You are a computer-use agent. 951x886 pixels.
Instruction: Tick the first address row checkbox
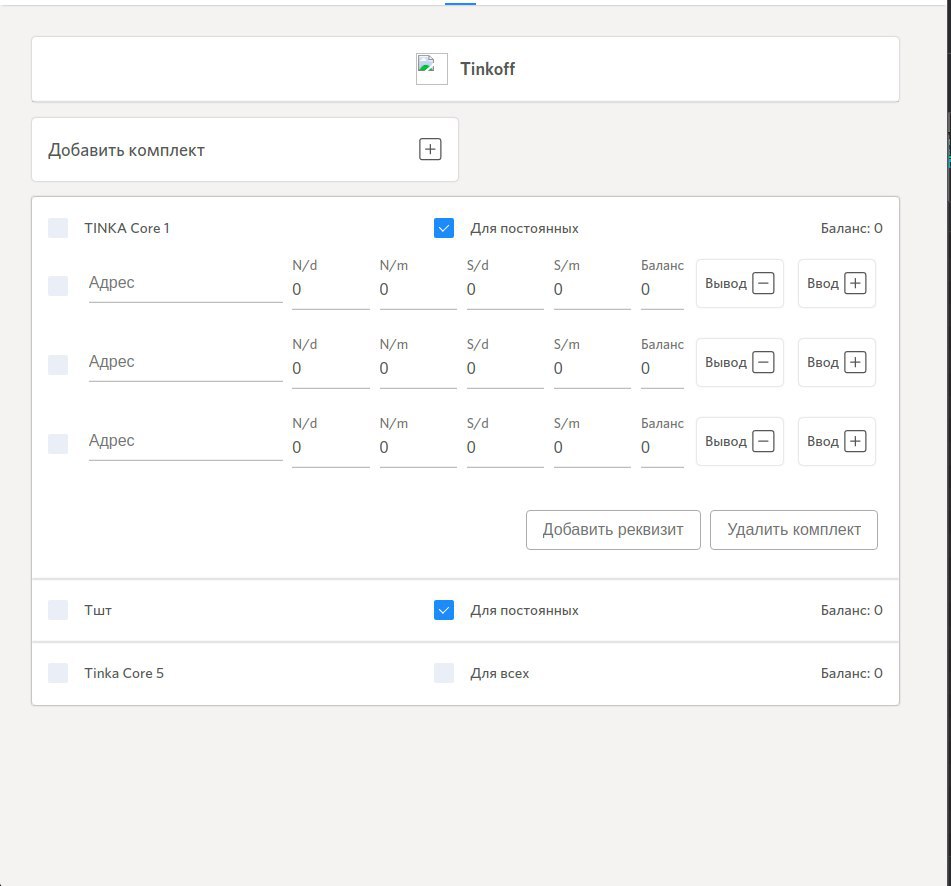[x=58, y=286]
